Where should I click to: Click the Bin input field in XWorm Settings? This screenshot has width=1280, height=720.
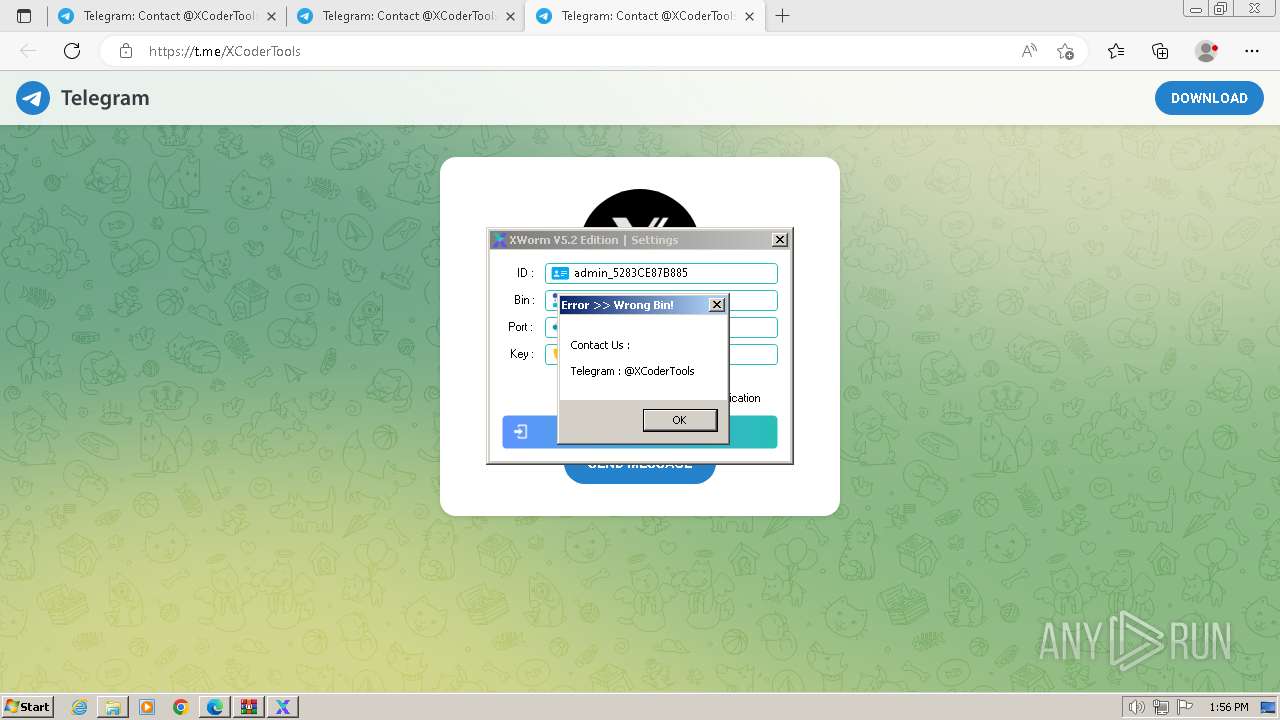pyautogui.click(x=661, y=300)
